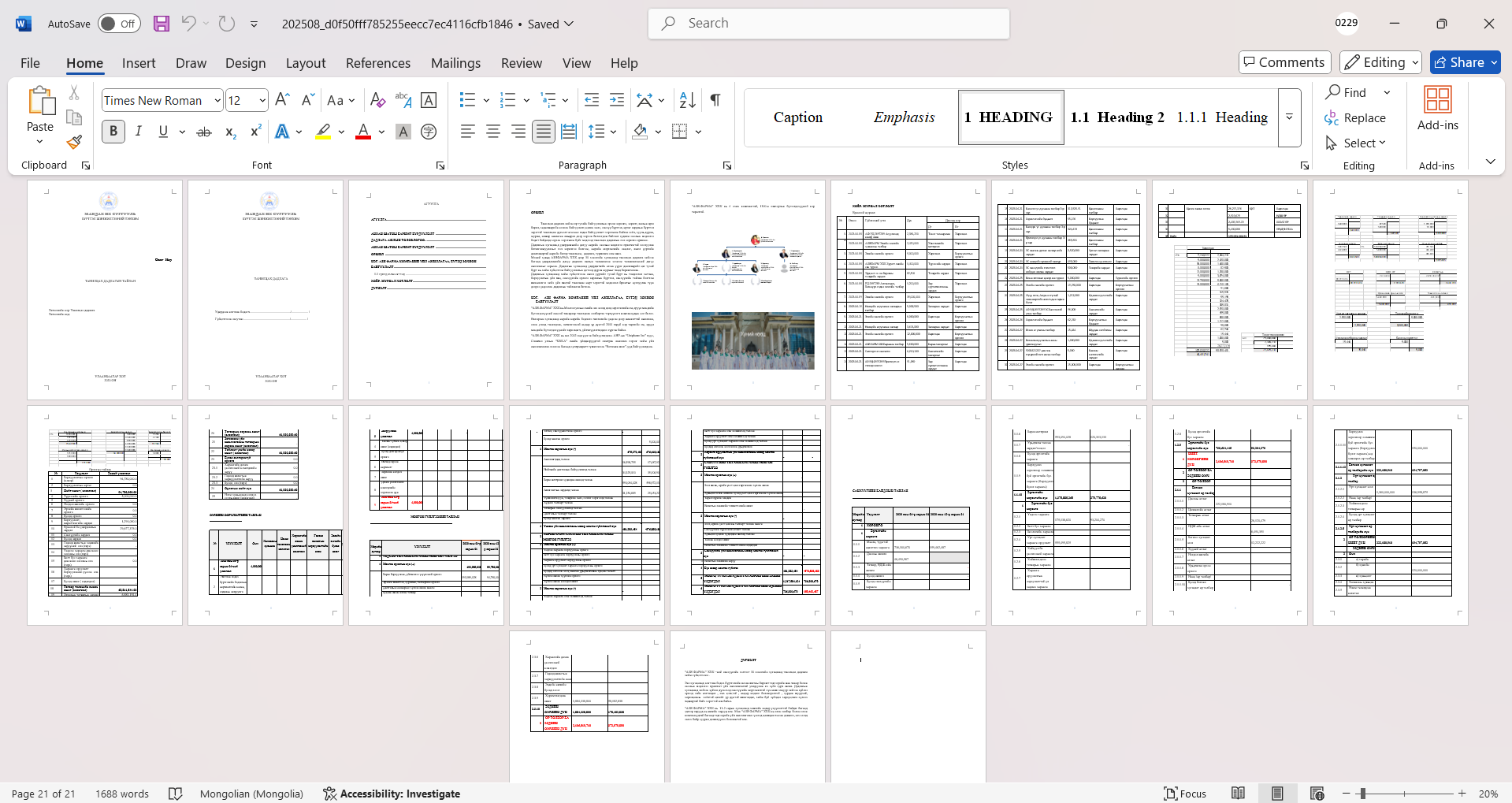Open the Add-ins pane
Viewport: 1512px width, 803px height.
tap(1437, 109)
